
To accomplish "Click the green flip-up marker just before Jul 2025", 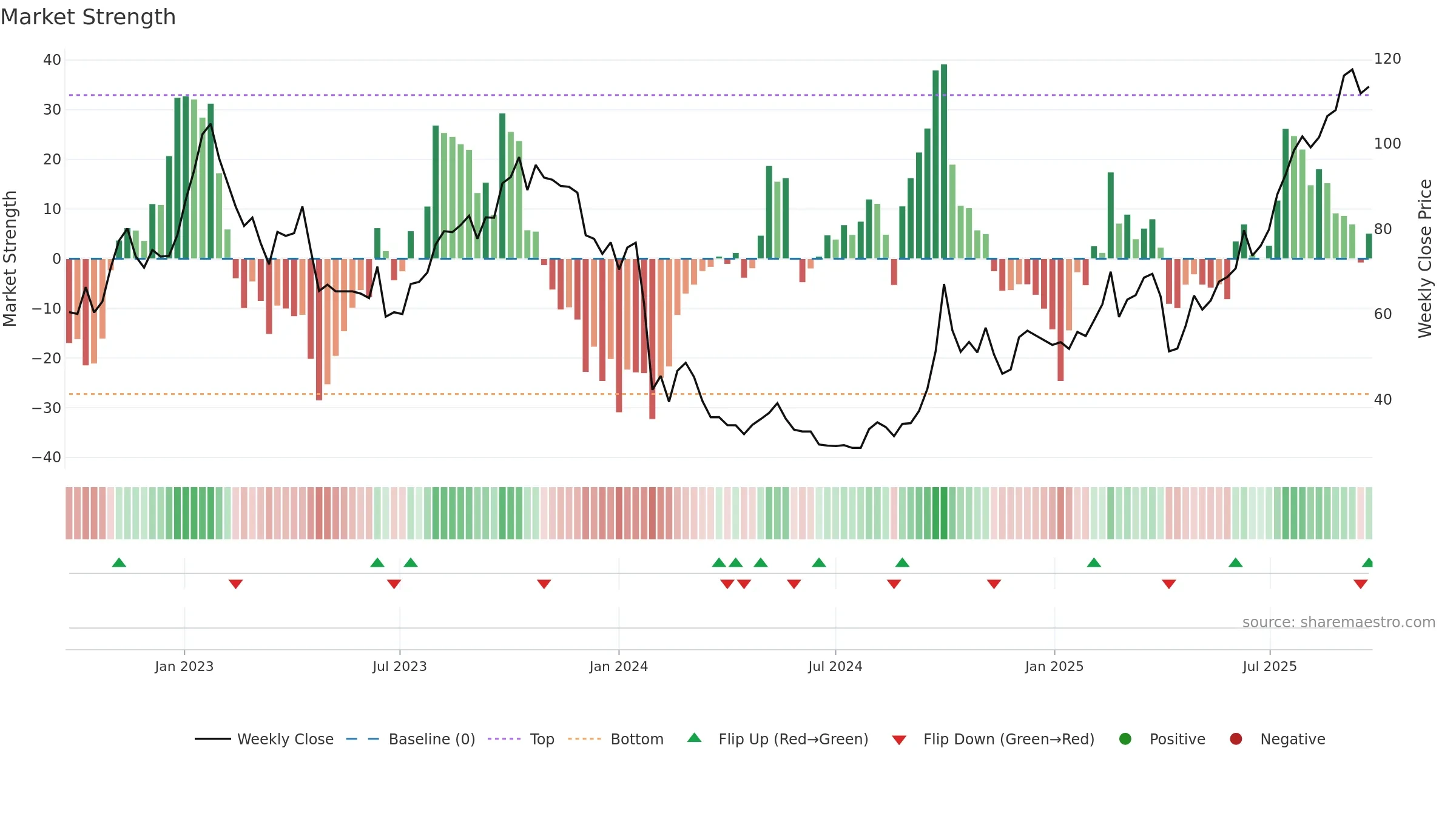I will click(x=1236, y=562).
